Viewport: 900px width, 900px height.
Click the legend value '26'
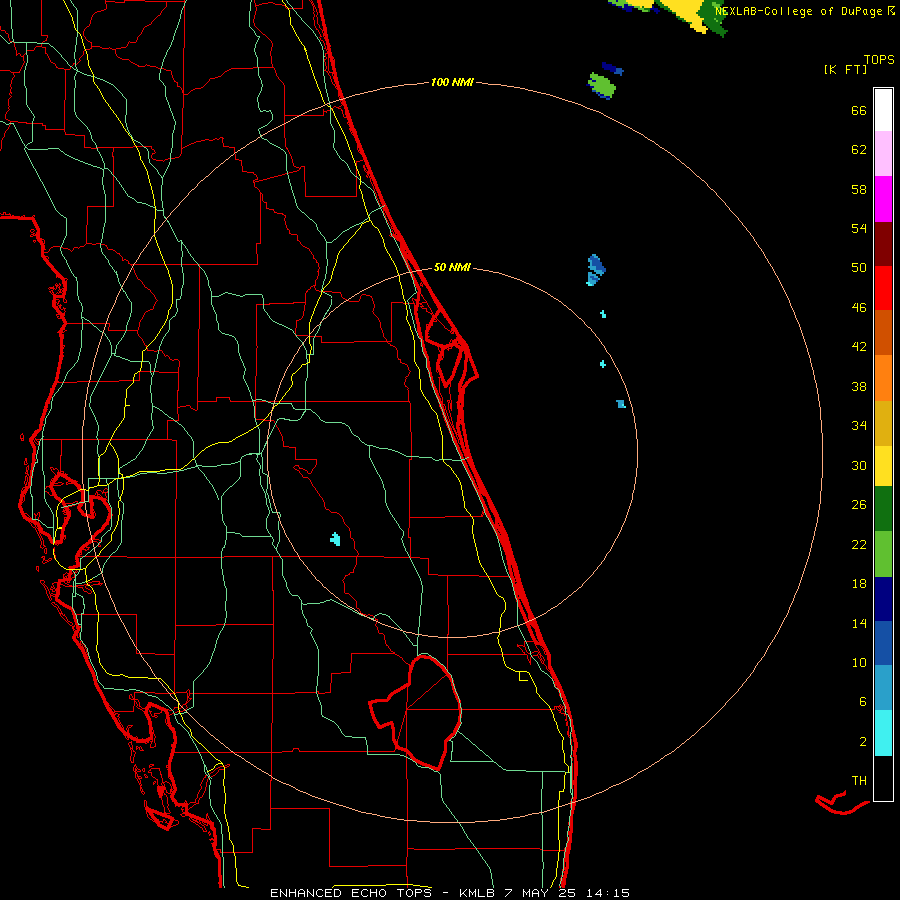coord(859,504)
